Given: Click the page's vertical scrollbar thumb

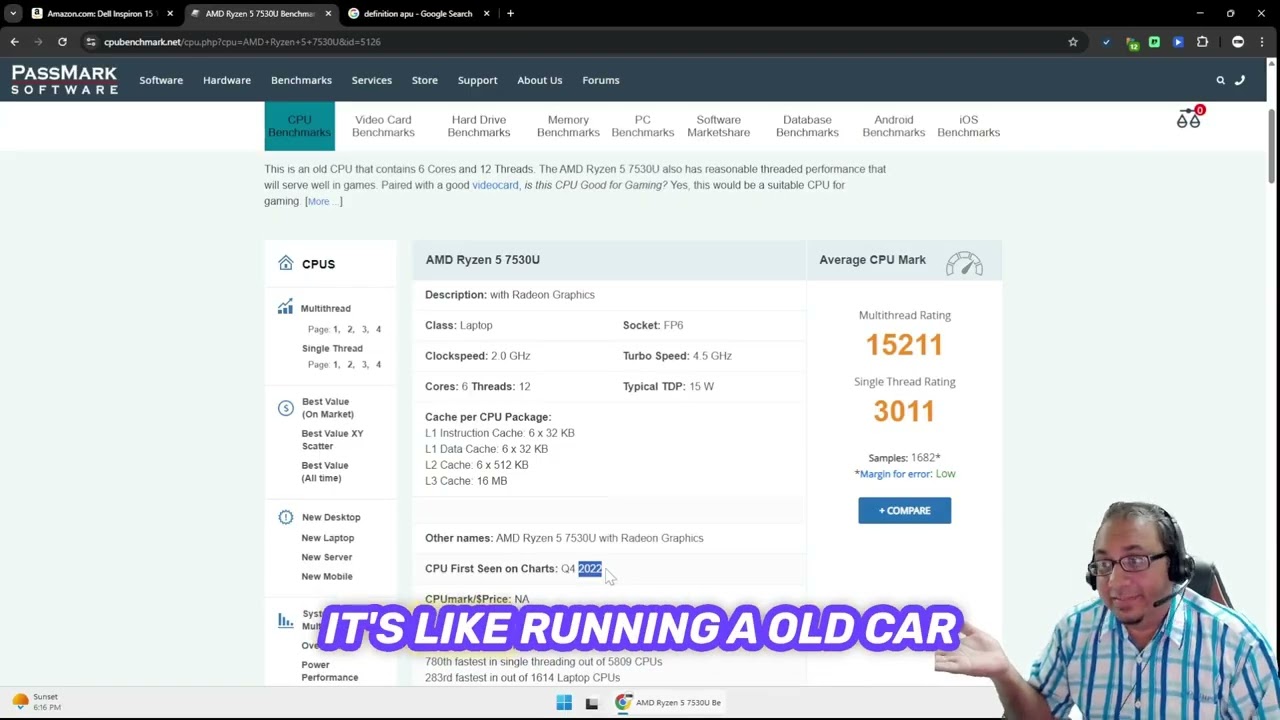Looking at the screenshot, I should point(1273,145).
